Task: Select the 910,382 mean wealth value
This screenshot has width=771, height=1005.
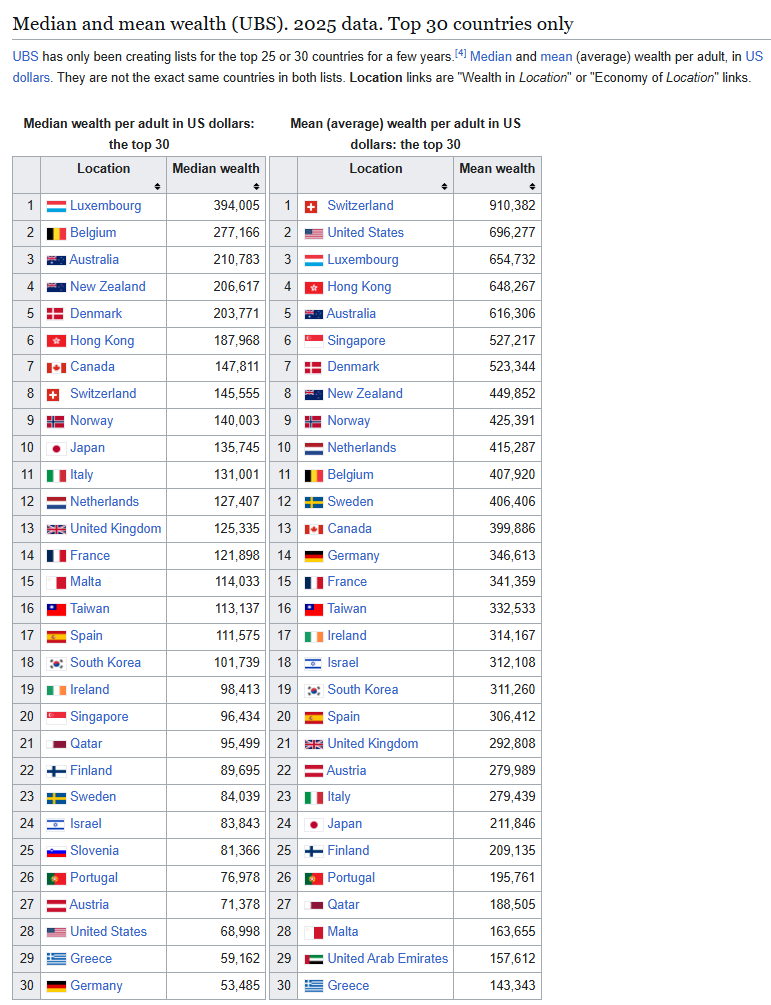Action: (x=512, y=206)
